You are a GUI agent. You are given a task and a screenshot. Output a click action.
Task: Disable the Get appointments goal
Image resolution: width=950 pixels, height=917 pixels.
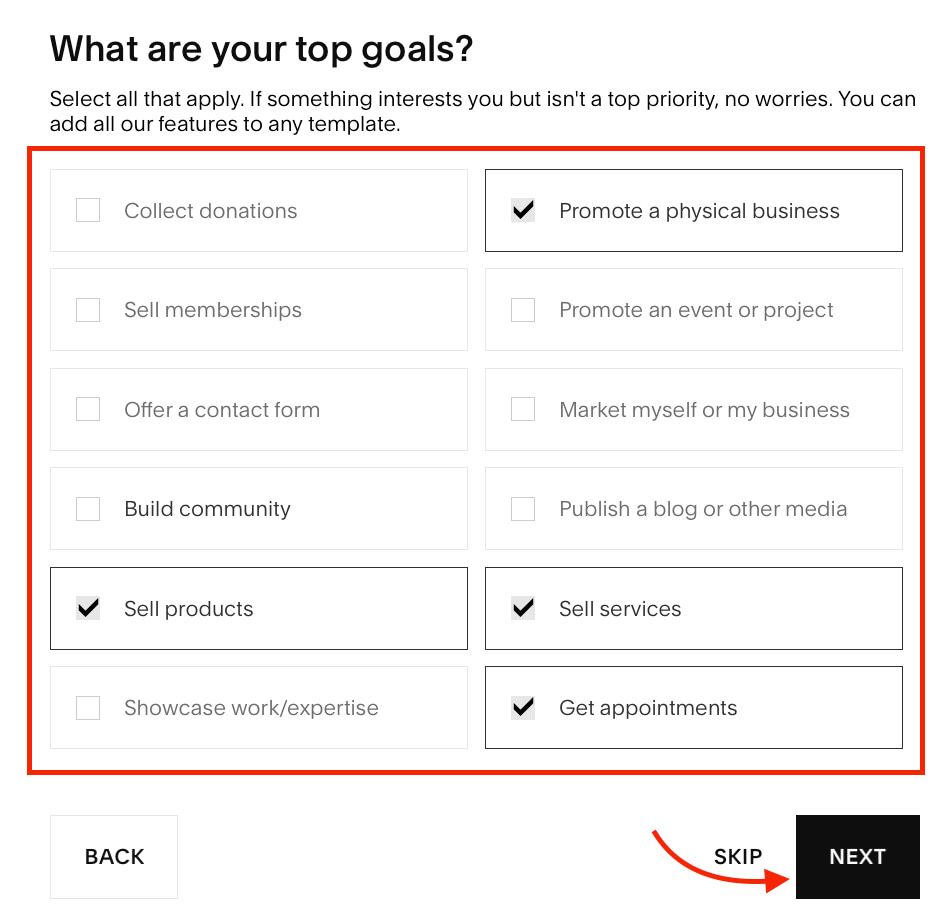pos(523,707)
